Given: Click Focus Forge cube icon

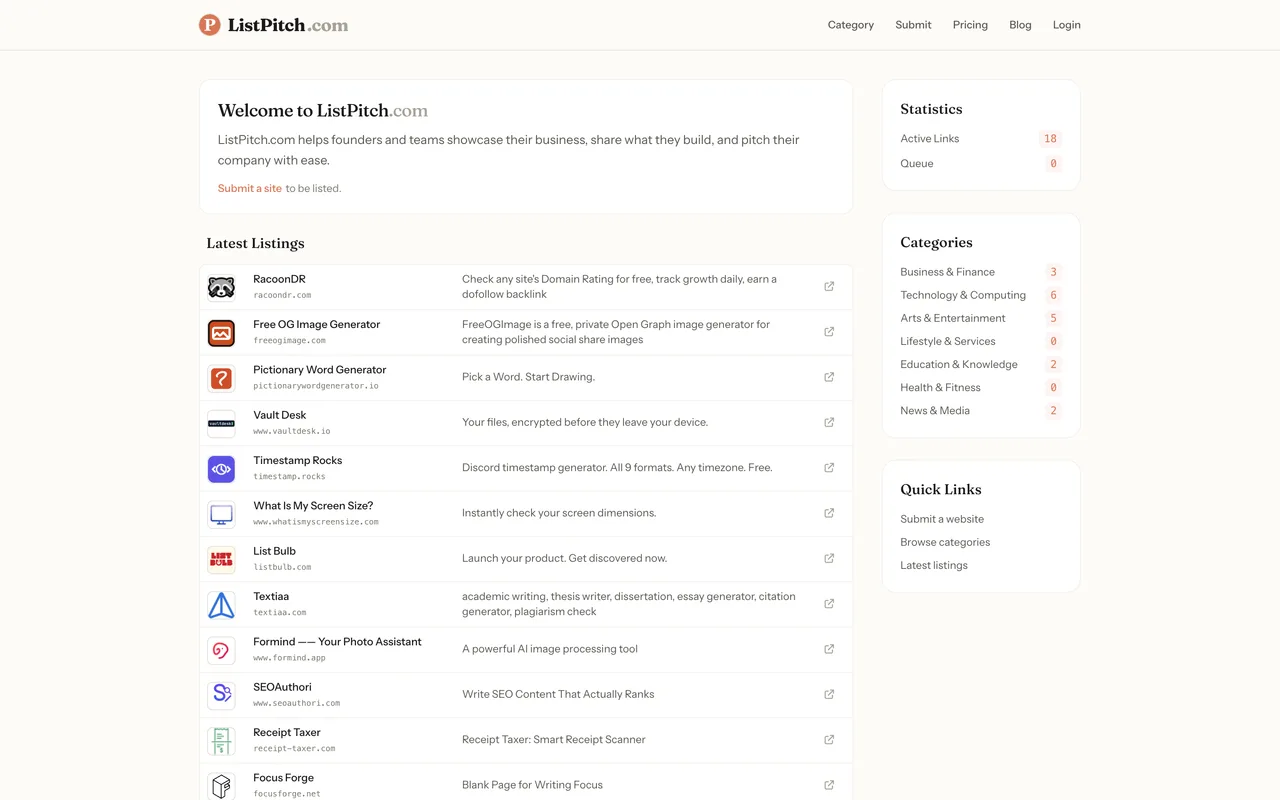Looking at the screenshot, I should 221,786.
